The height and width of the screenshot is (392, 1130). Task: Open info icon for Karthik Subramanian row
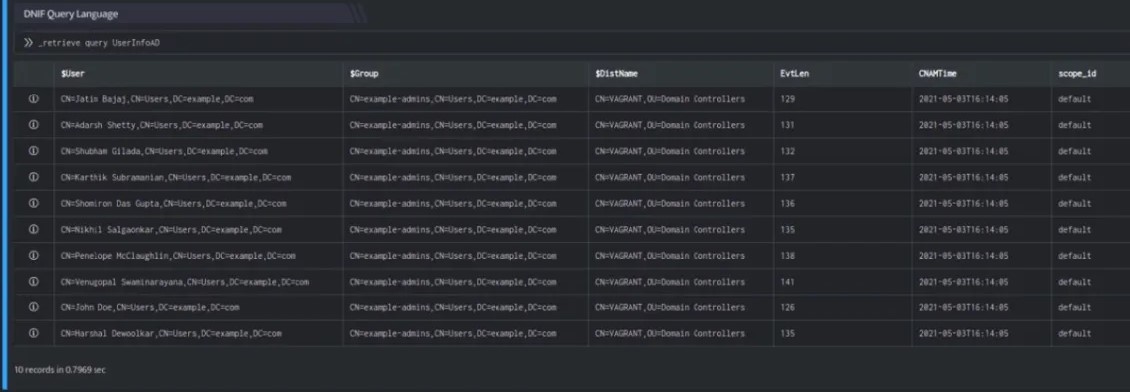point(33,177)
